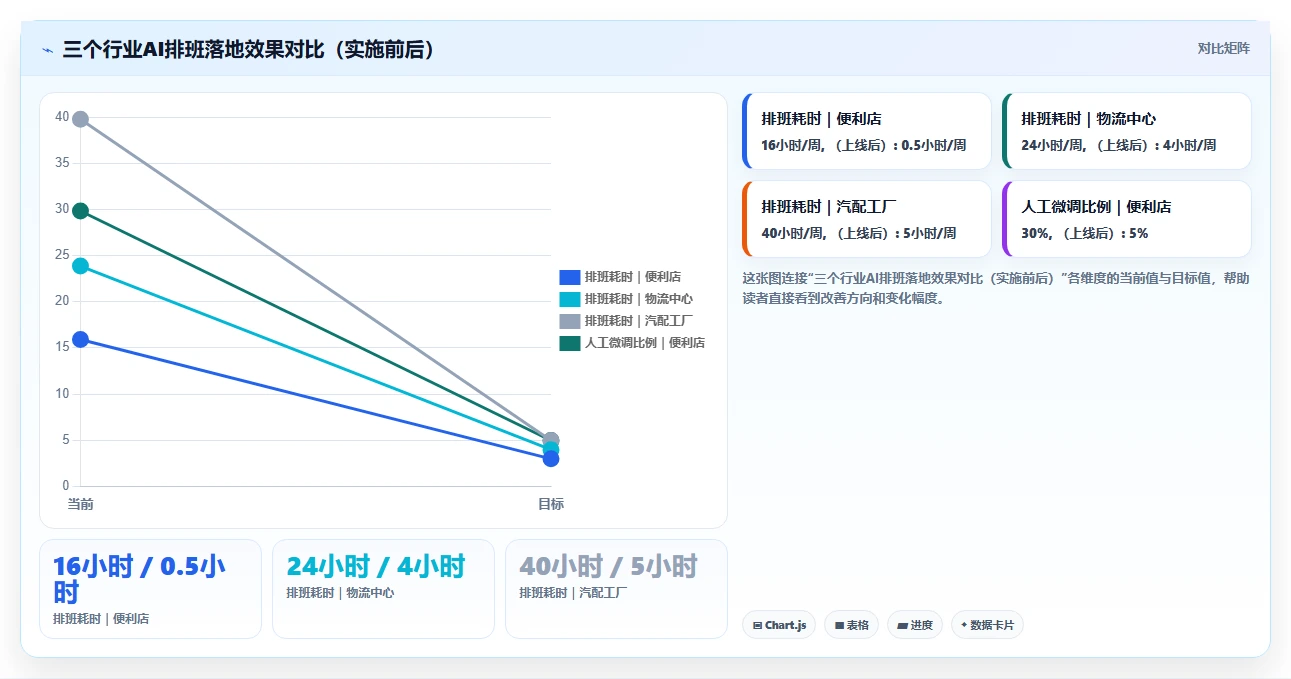Click the 对比矩阵 label
The width and height of the screenshot is (1291, 679).
[1223, 48]
